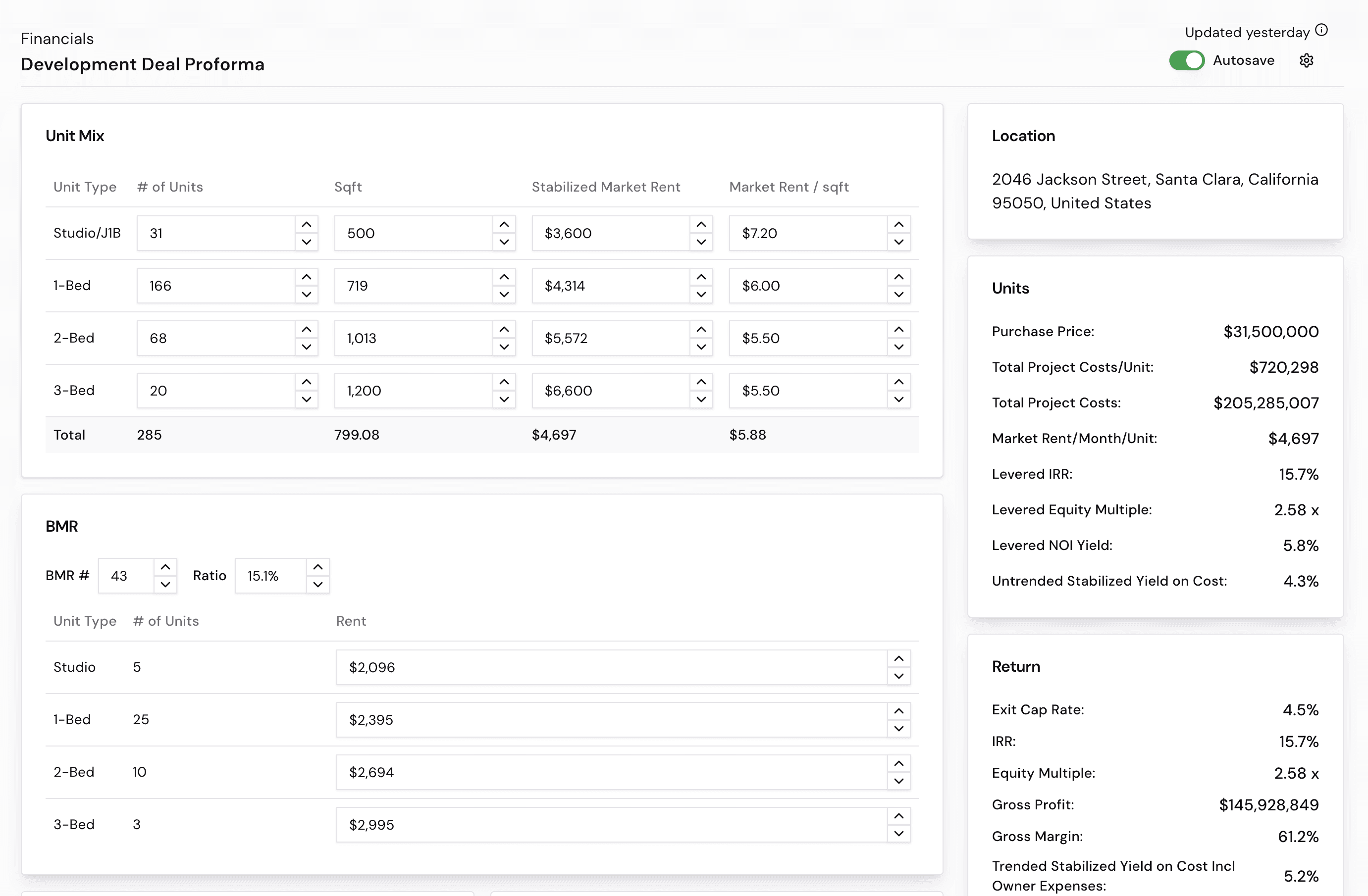The height and width of the screenshot is (896, 1368).
Task: Decrease the BMR Ratio percentage
Action: 318,585
